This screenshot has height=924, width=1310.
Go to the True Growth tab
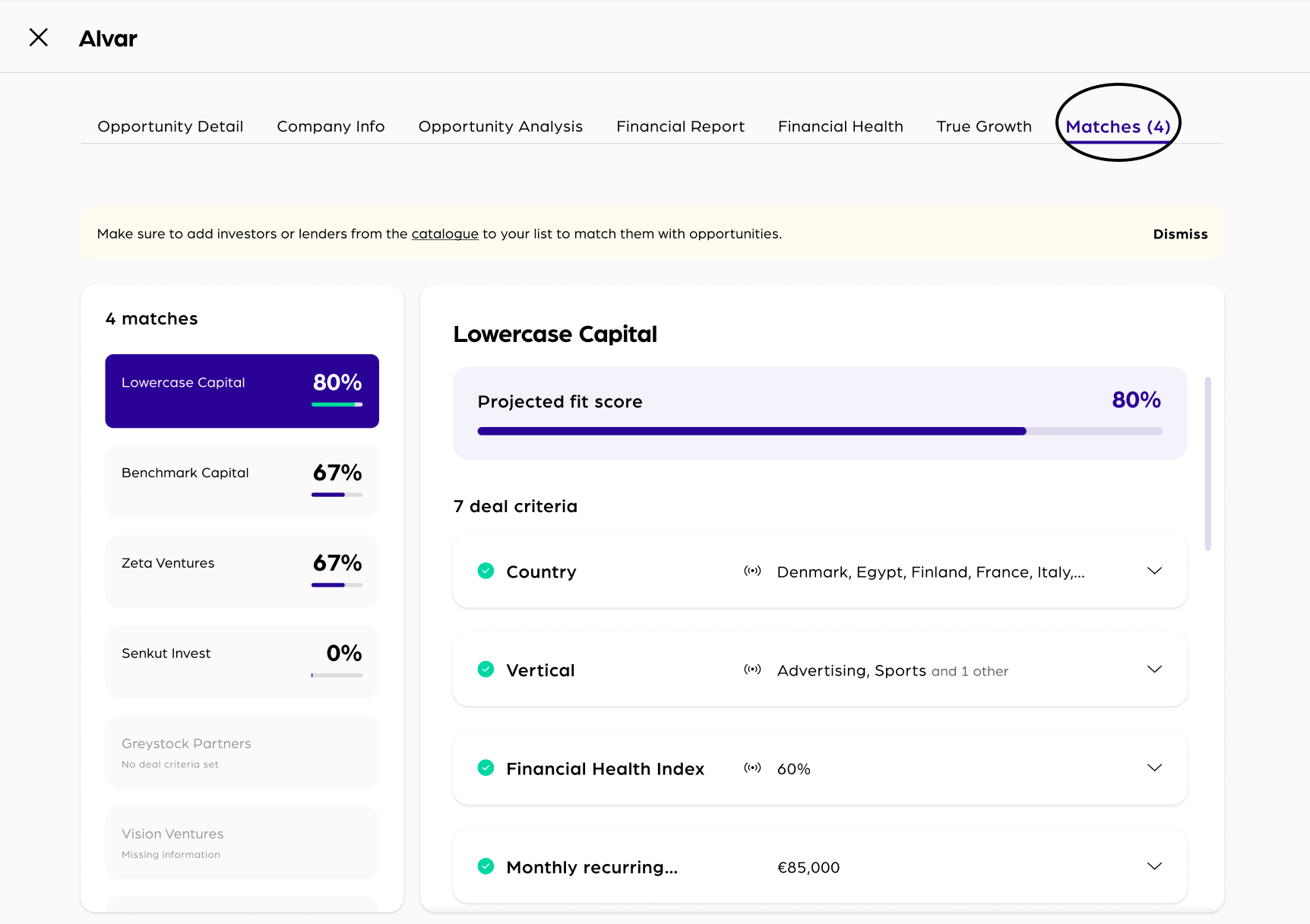point(984,126)
